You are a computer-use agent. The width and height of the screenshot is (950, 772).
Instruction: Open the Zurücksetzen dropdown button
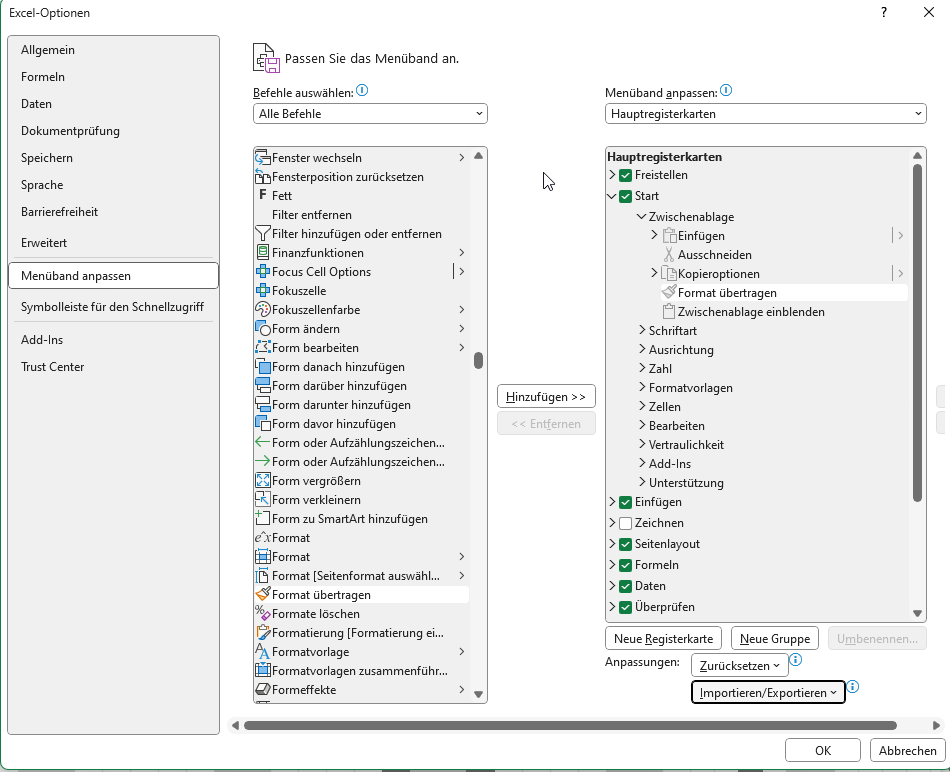click(739, 665)
